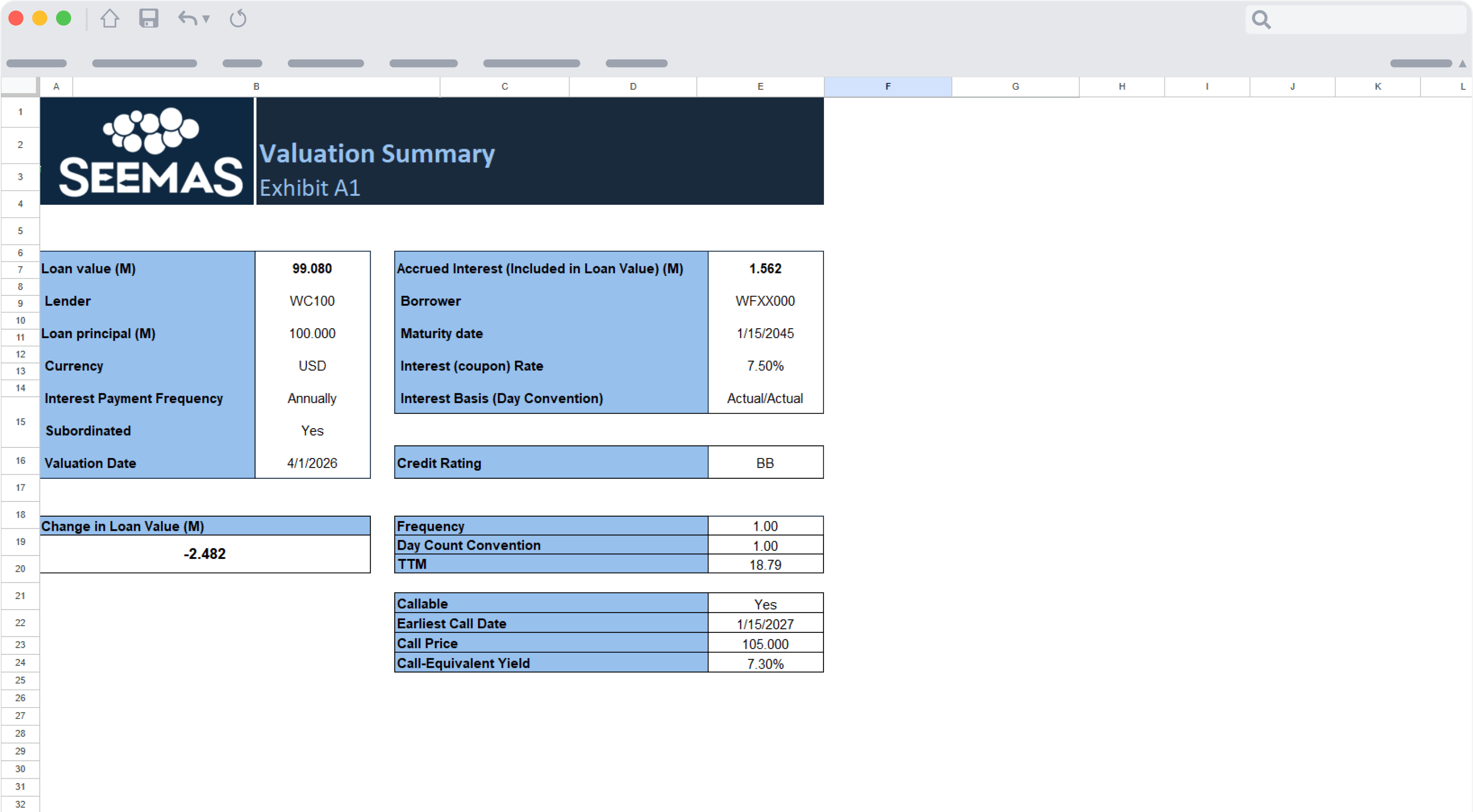This screenshot has height=812, width=1473.
Task: Click the 'Earliest Call Date' label
Action: click(452, 624)
